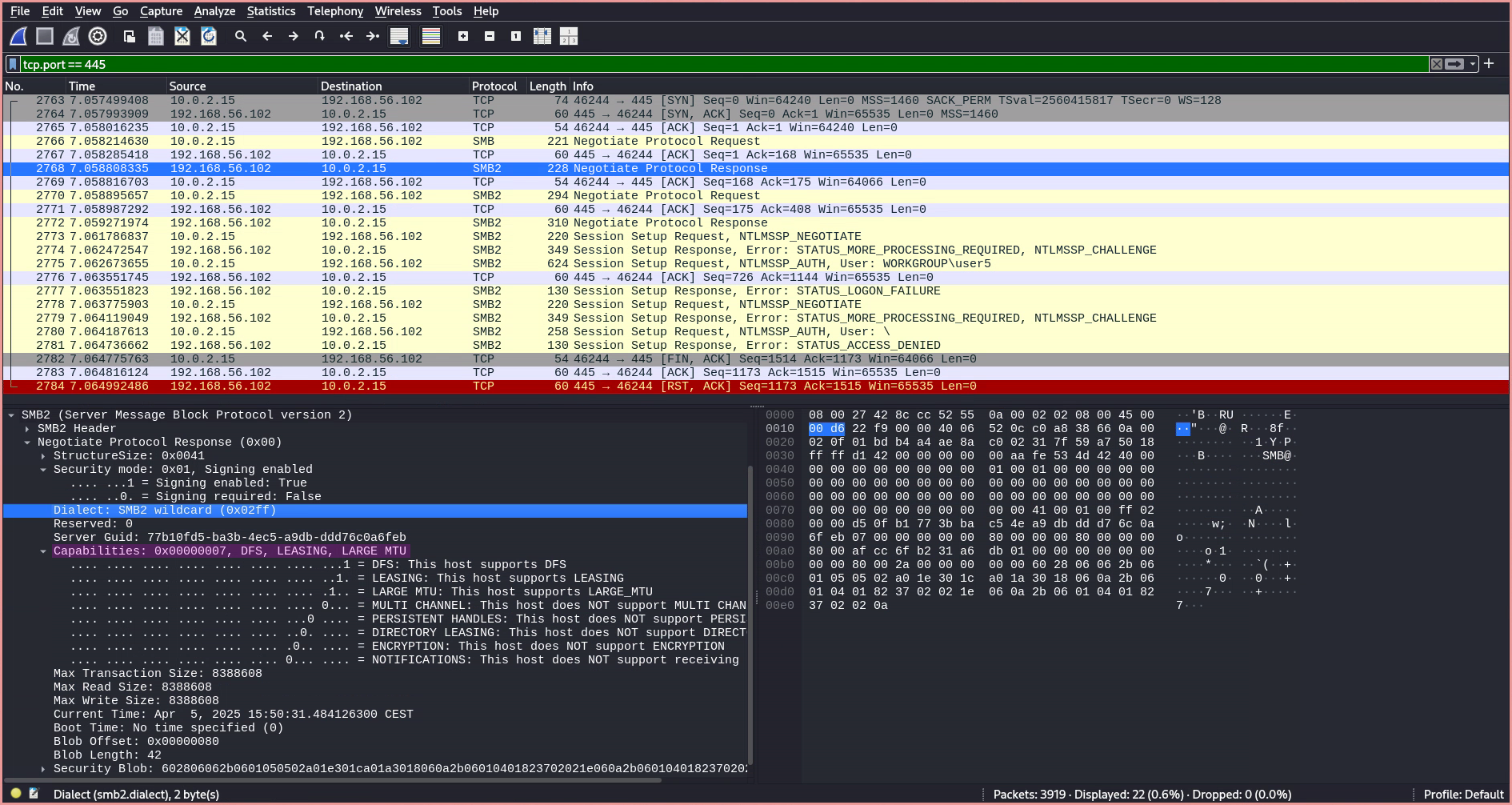This screenshot has width=1512, height=805.
Task: Expand the StructureSize: 0x0041 node
Action: [43, 456]
